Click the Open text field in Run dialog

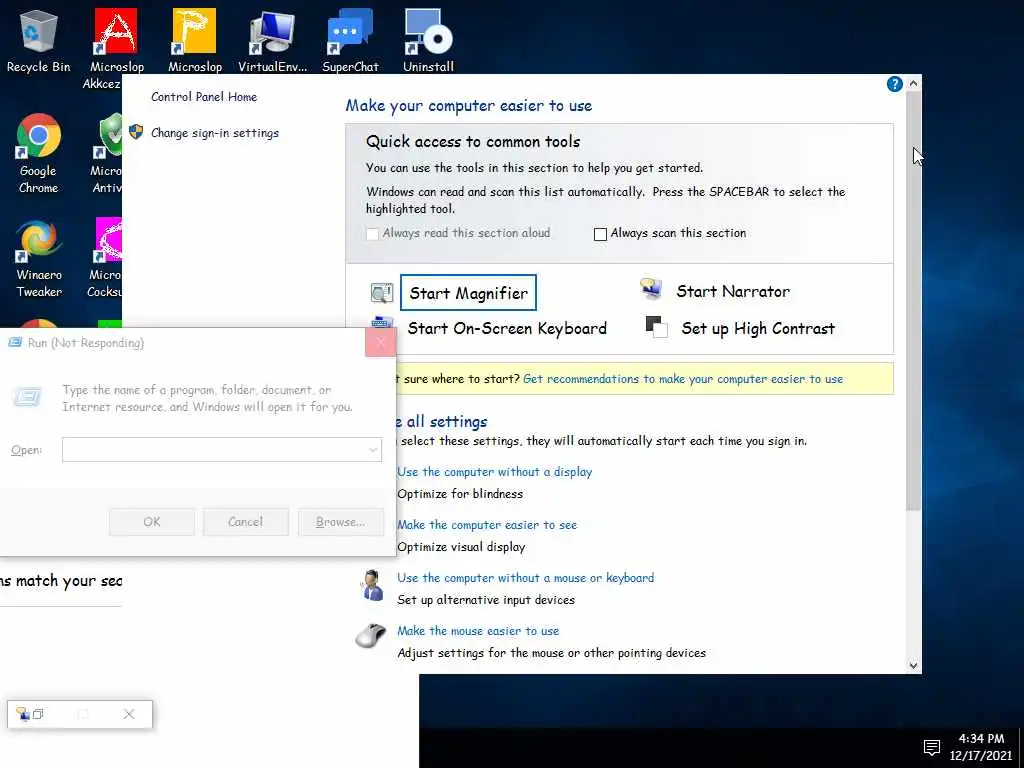[x=221, y=449]
